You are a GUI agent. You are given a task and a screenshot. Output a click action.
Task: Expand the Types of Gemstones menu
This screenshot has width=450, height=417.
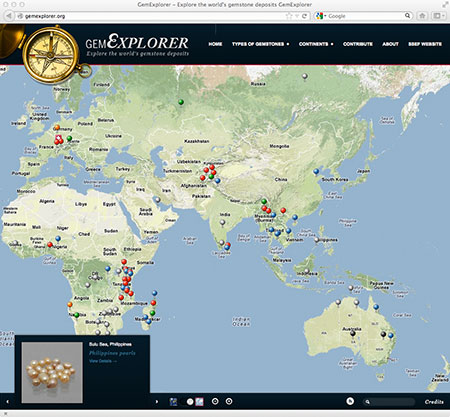260,44
